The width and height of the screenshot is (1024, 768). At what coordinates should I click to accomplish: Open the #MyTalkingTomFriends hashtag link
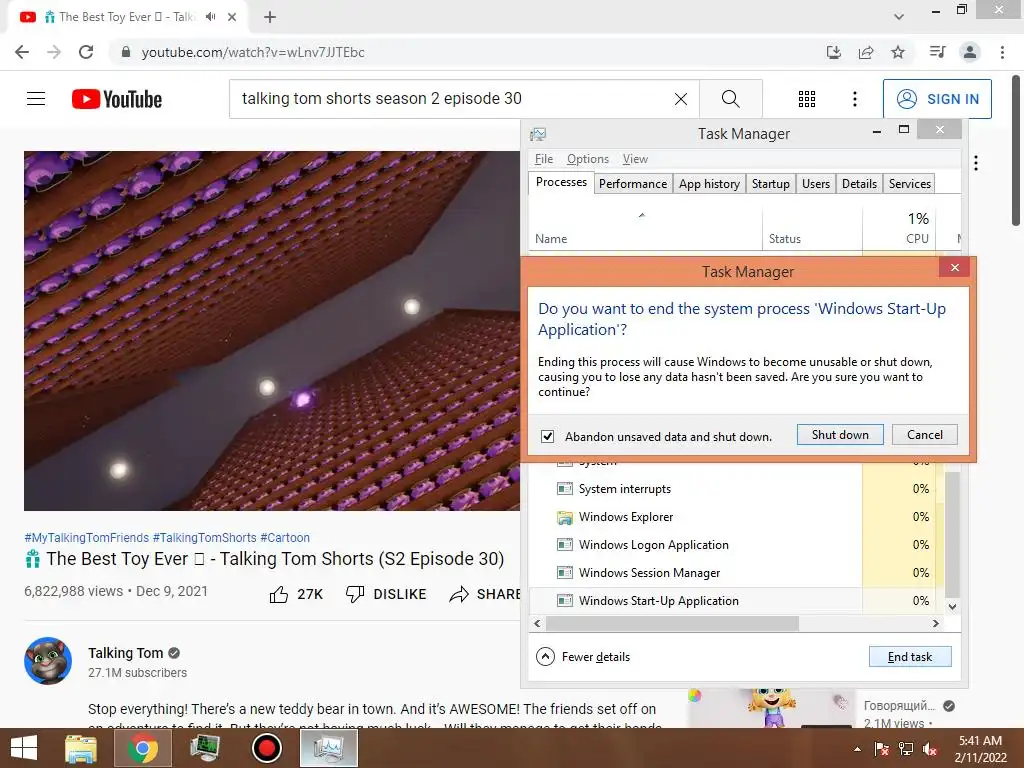pos(86,537)
